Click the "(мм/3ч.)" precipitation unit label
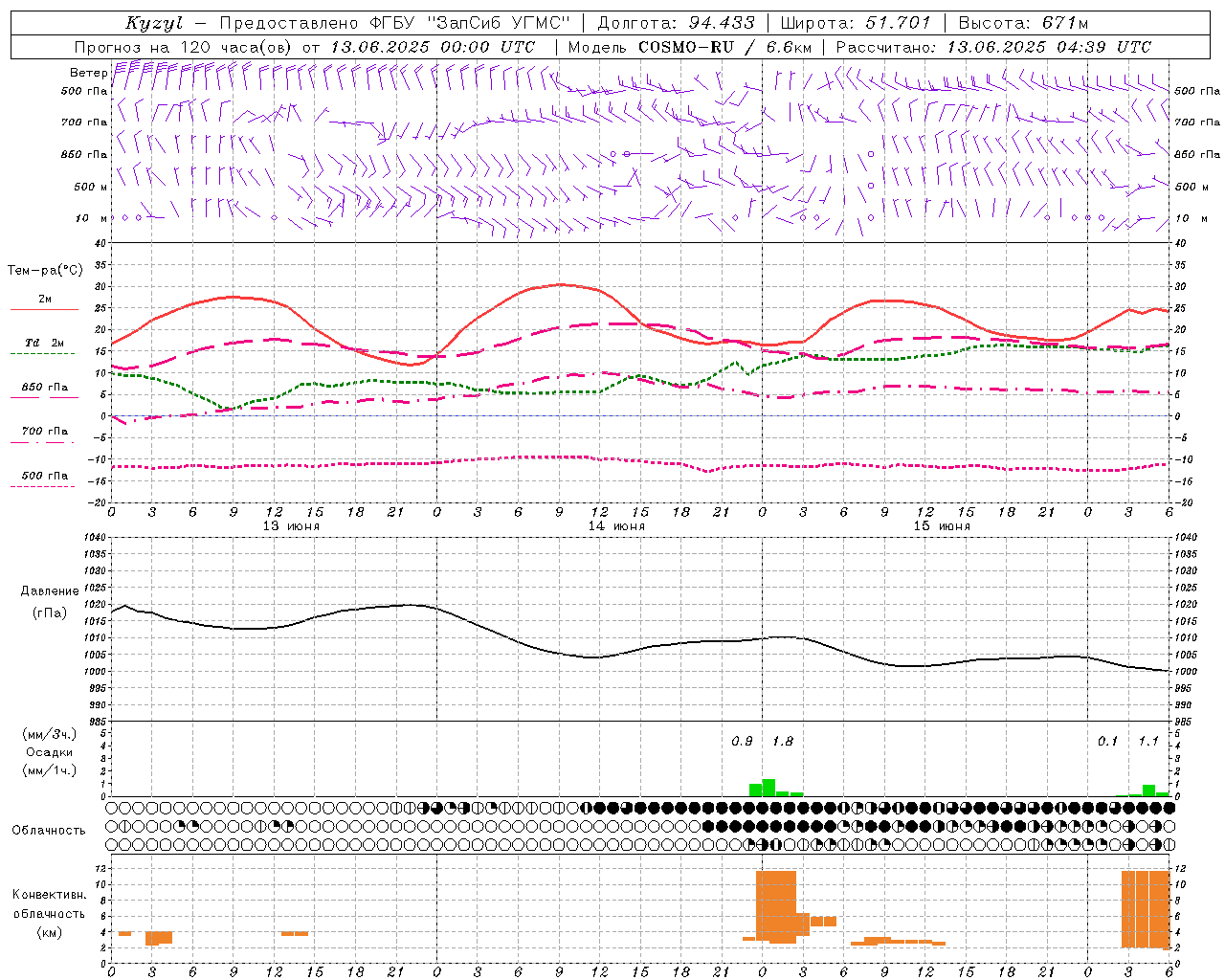This screenshot has height=980, width=1225. pyautogui.click(x=49, y=734)
